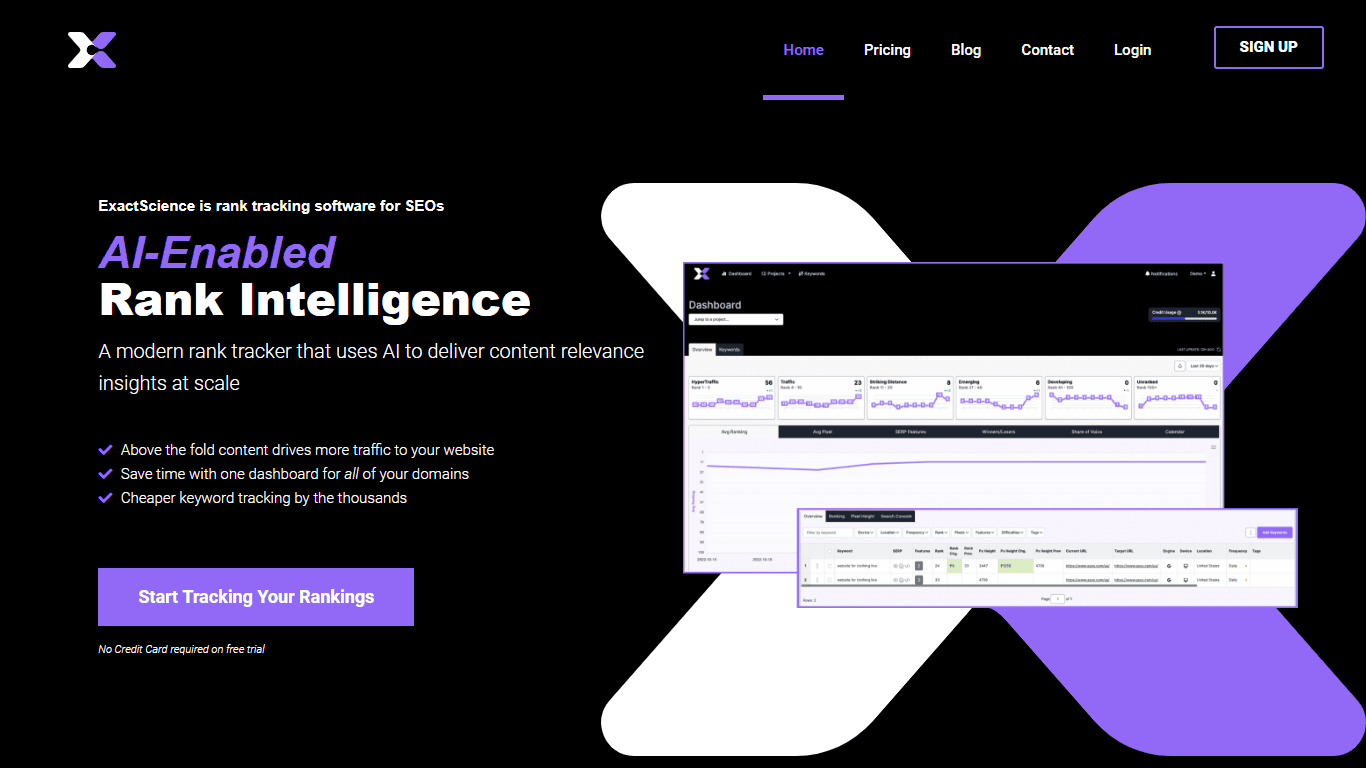Image resolution: width=1366 pixels, height=768 pixels.
Task: Click the checkmark beside 'Save time with one dashboard'
Action: coord(105,474)
